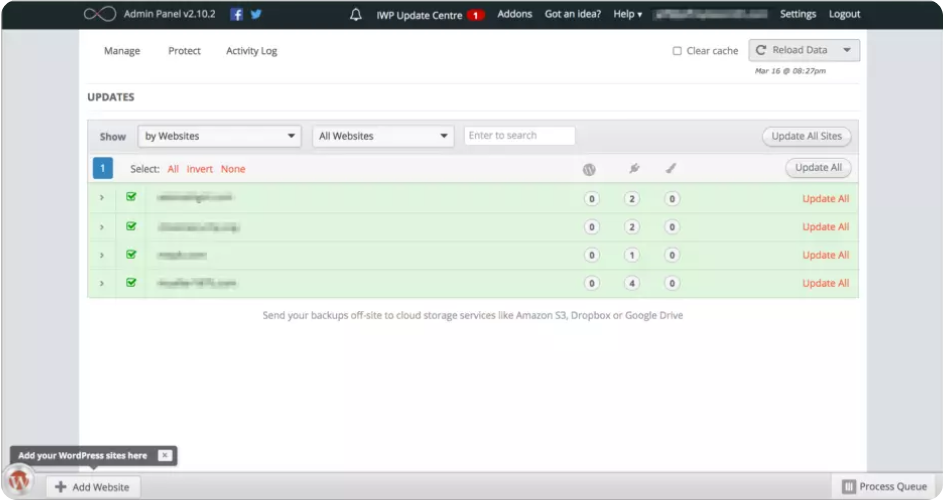Uncheck the fourth website row checkbox
Screen dimensions: 943x500
click(131, 283)
